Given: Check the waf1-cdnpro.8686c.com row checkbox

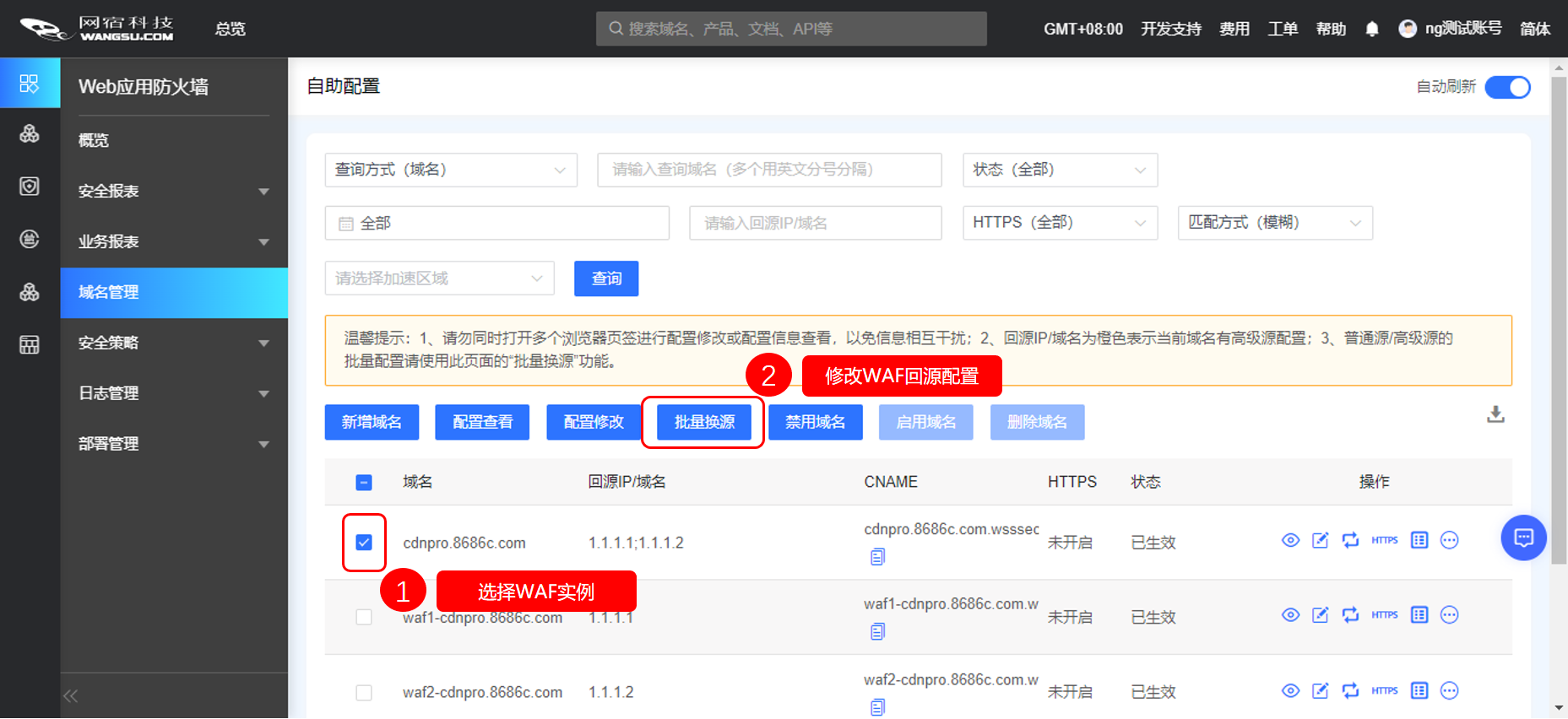Looking at the screenshot, I should click(x=364, y=617).
